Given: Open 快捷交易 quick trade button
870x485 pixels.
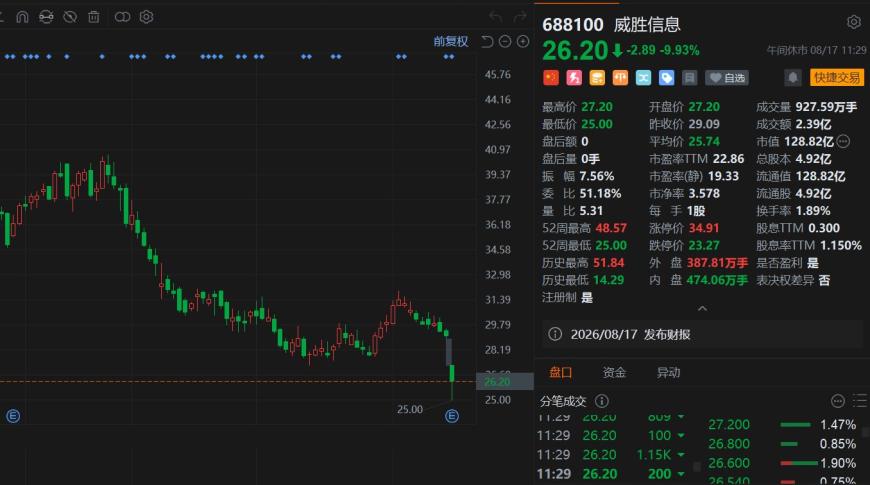Looking at the screenshot, I should (x=837, y=78).
